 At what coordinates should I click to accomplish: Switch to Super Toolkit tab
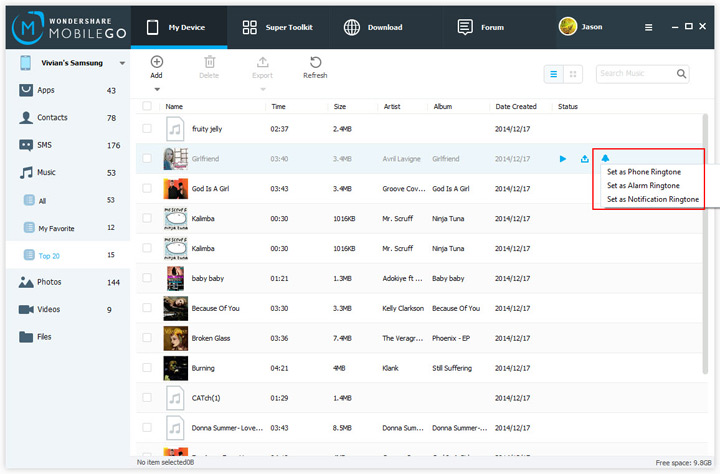coord(278,27)
